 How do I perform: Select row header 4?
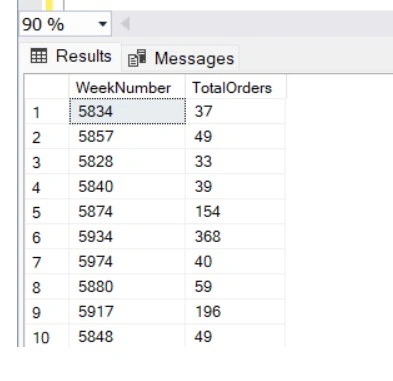point(47,186)
